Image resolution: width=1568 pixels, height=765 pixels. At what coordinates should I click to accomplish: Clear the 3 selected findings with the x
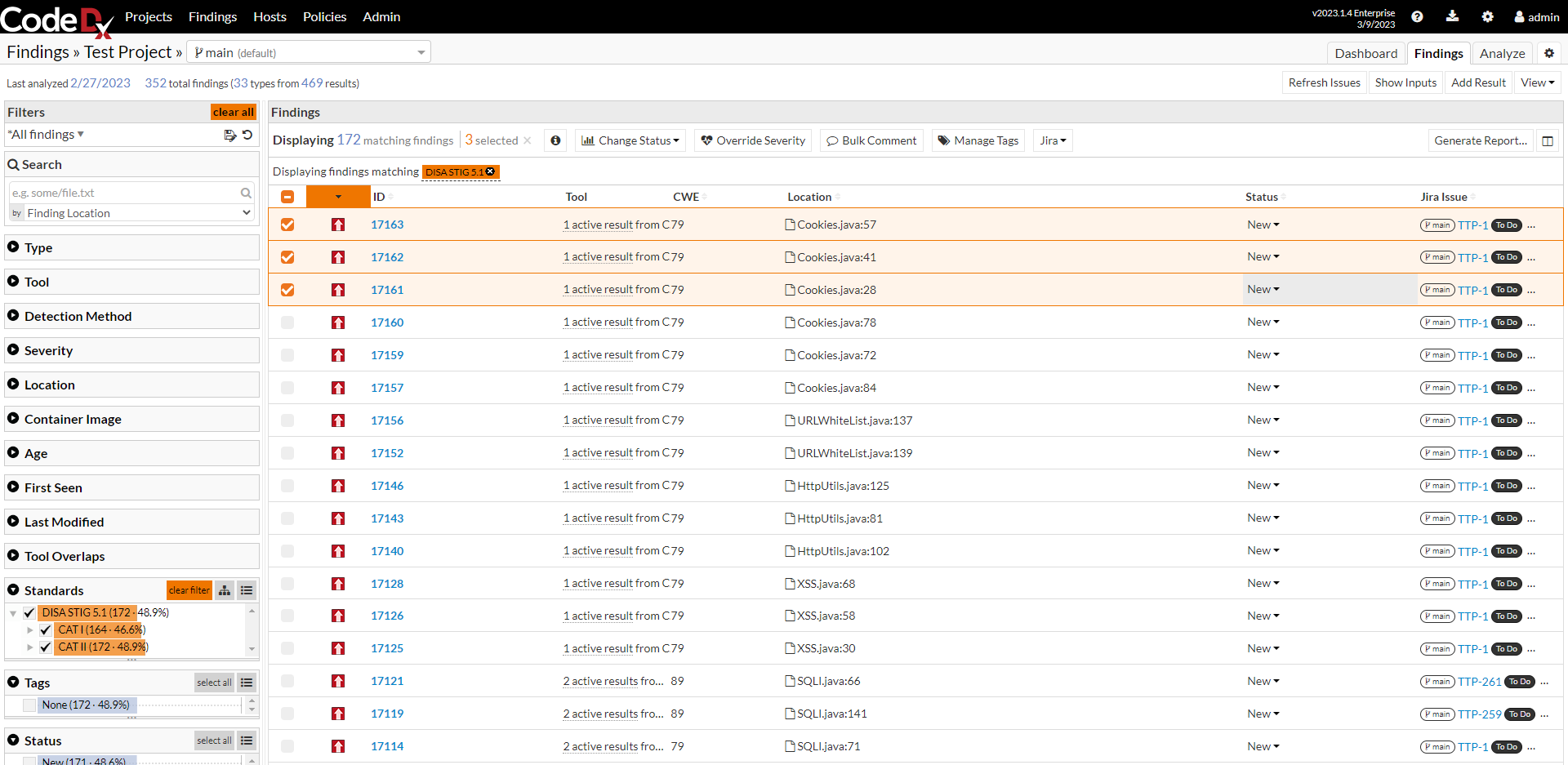(528, 140)
